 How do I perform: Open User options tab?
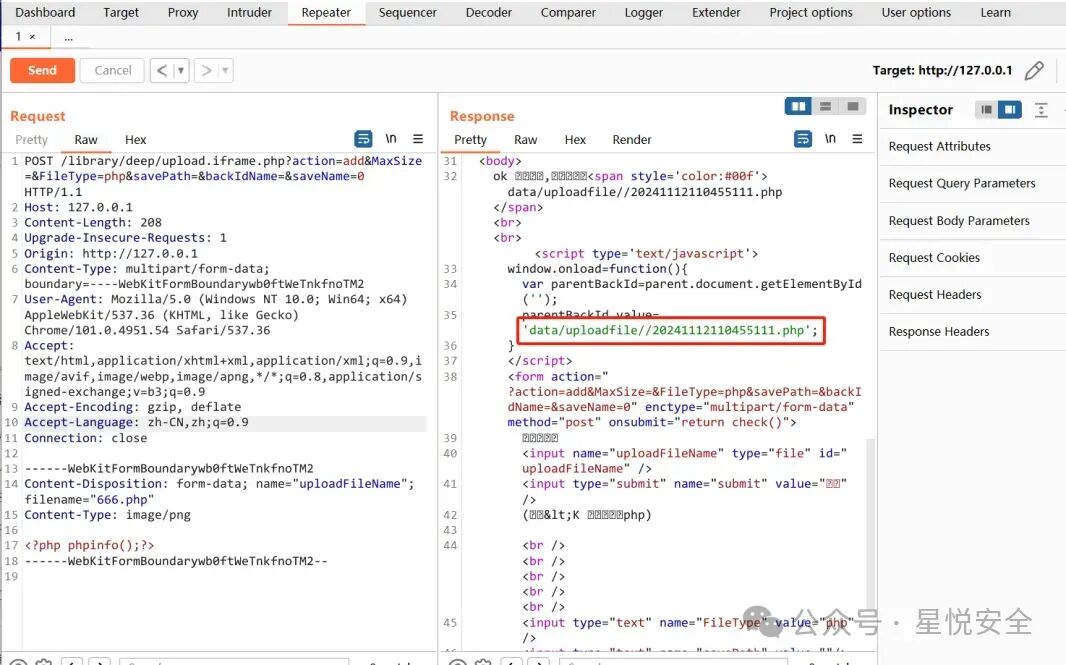916,12
